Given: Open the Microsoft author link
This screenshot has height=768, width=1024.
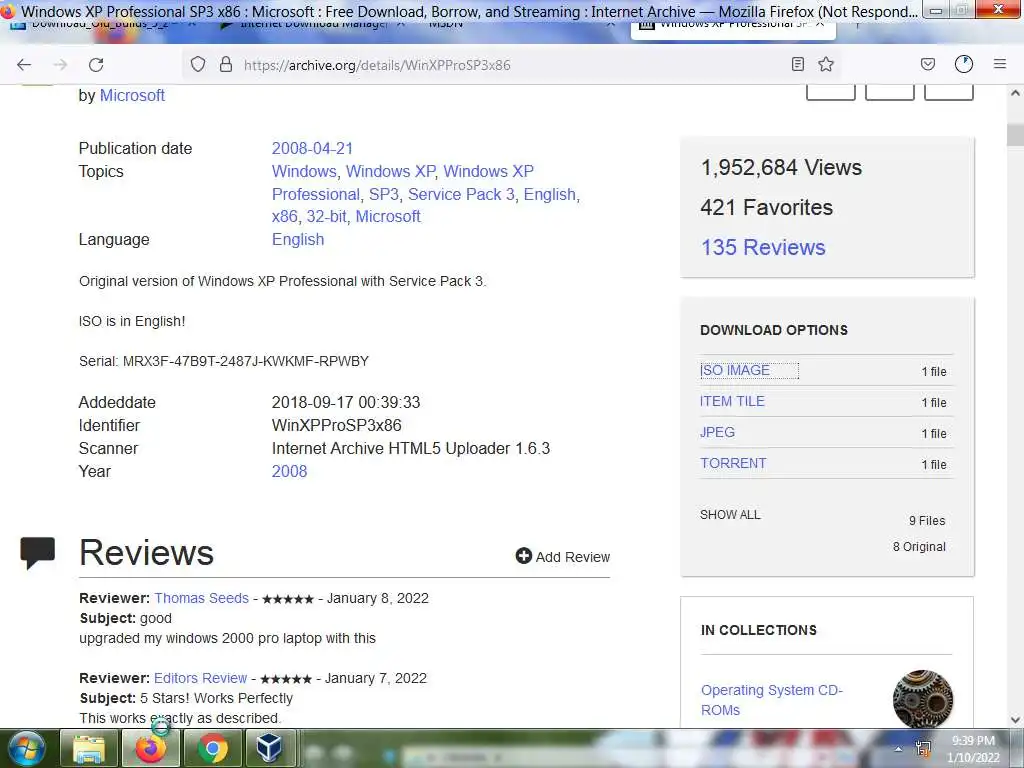Looking at the screenshot, I should pyautogui.click(x=132, y=95).
